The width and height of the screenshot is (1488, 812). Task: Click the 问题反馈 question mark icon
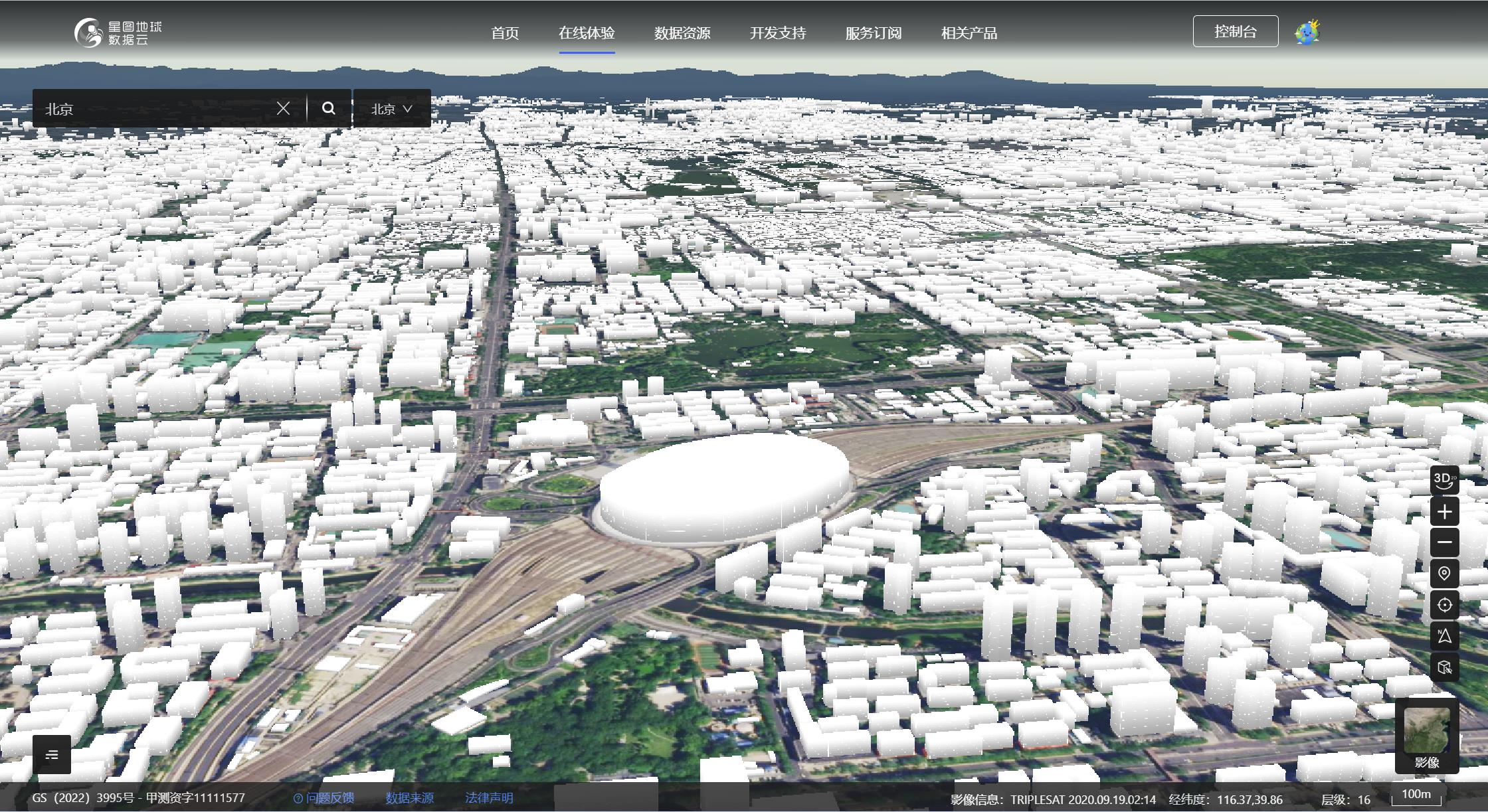coord(298,798)
